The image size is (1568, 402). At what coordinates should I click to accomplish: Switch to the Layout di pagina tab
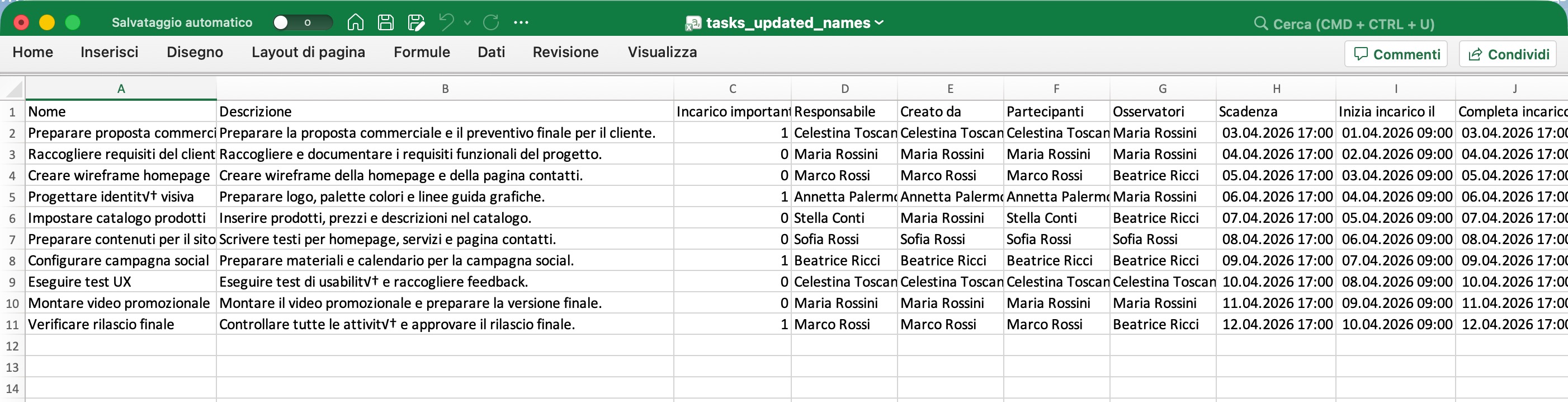point(308,53)
